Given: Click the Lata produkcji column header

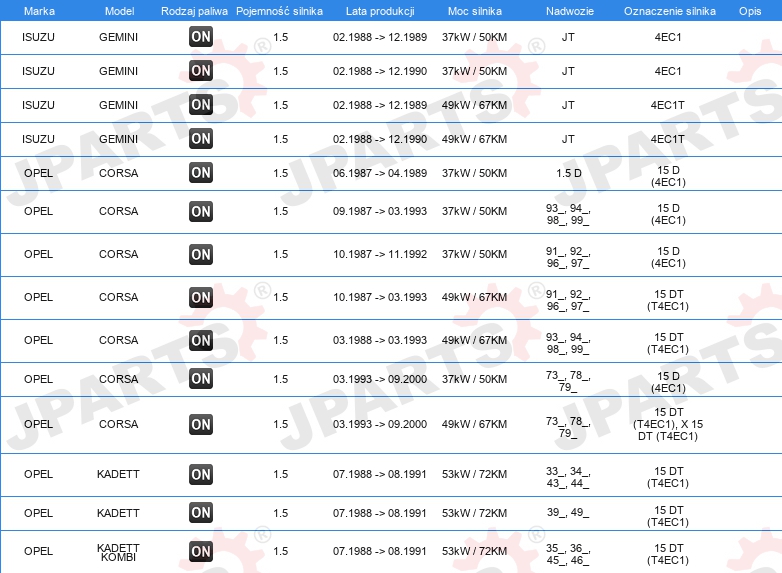Looking at the screenshot, I should 380,11.
